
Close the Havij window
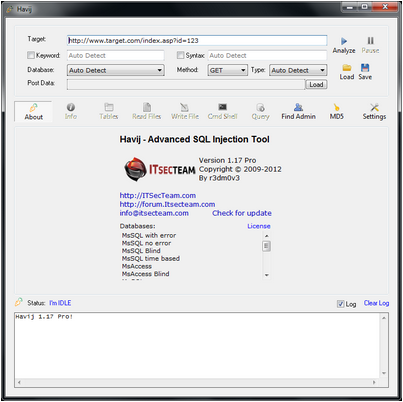tap(385, 7)
